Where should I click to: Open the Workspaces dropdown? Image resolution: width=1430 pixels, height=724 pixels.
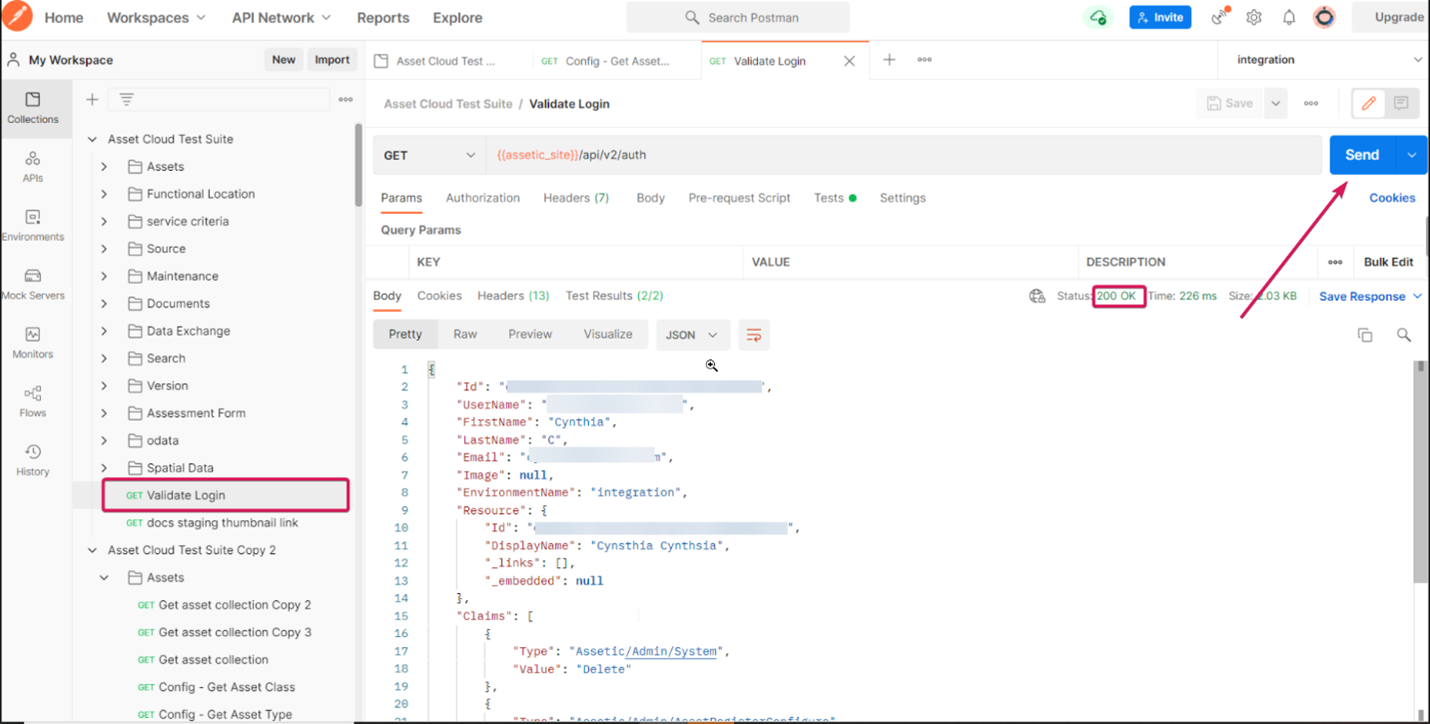(x=156, y=17)
